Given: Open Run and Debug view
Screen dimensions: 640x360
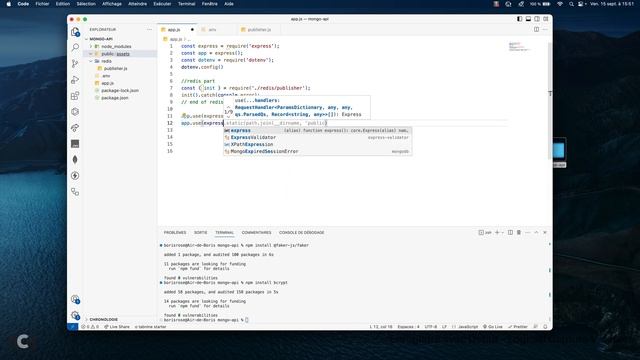Looking at the screenshot, I should [75, 80].
